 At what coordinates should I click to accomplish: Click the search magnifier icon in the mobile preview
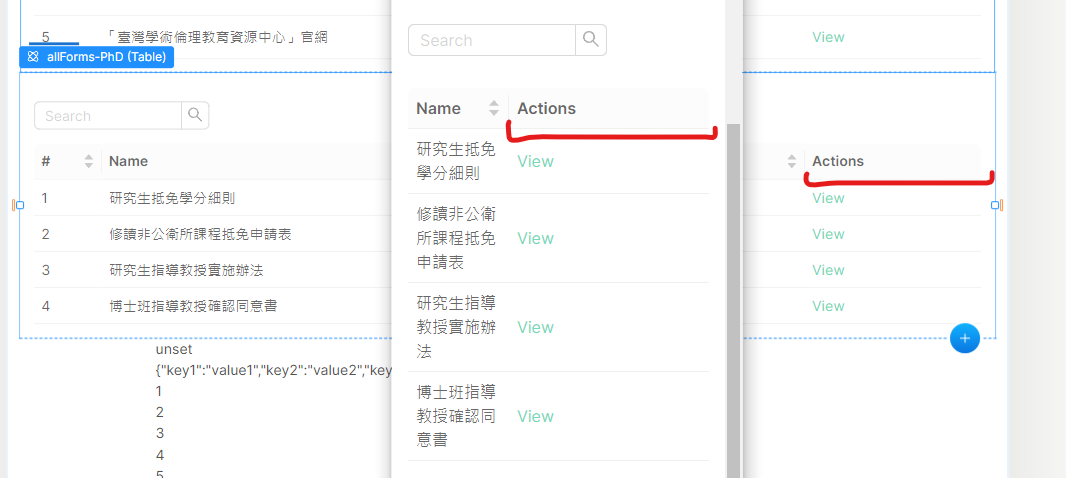(591, 40)
